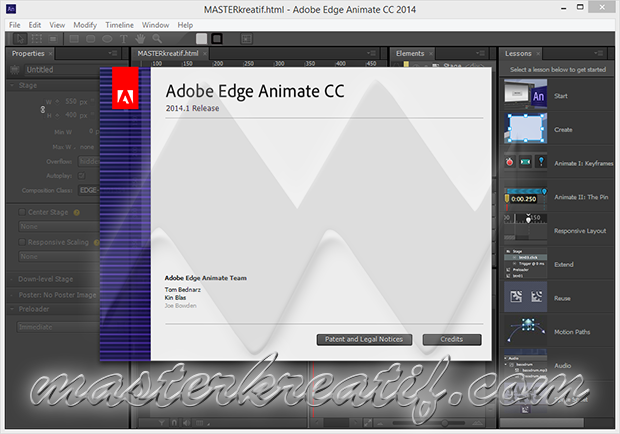
Task: Enable the Responsive Scaling checkbox
Action: [22, 242]
